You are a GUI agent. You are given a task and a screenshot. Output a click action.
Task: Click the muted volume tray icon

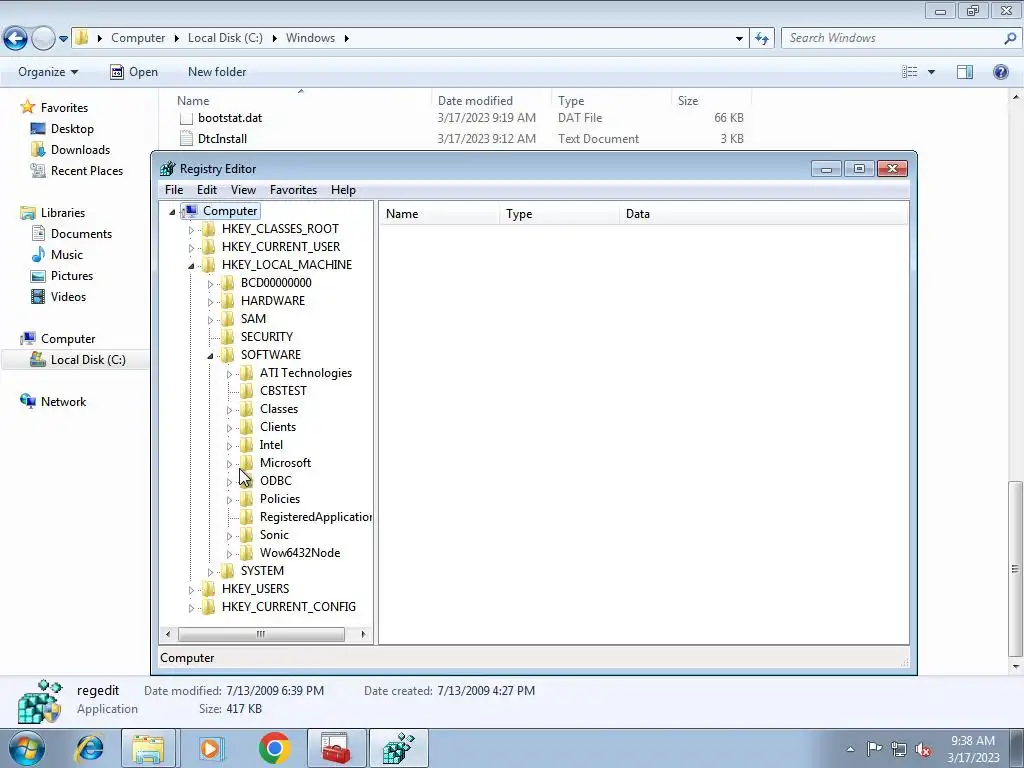click(x=923, y=749)
